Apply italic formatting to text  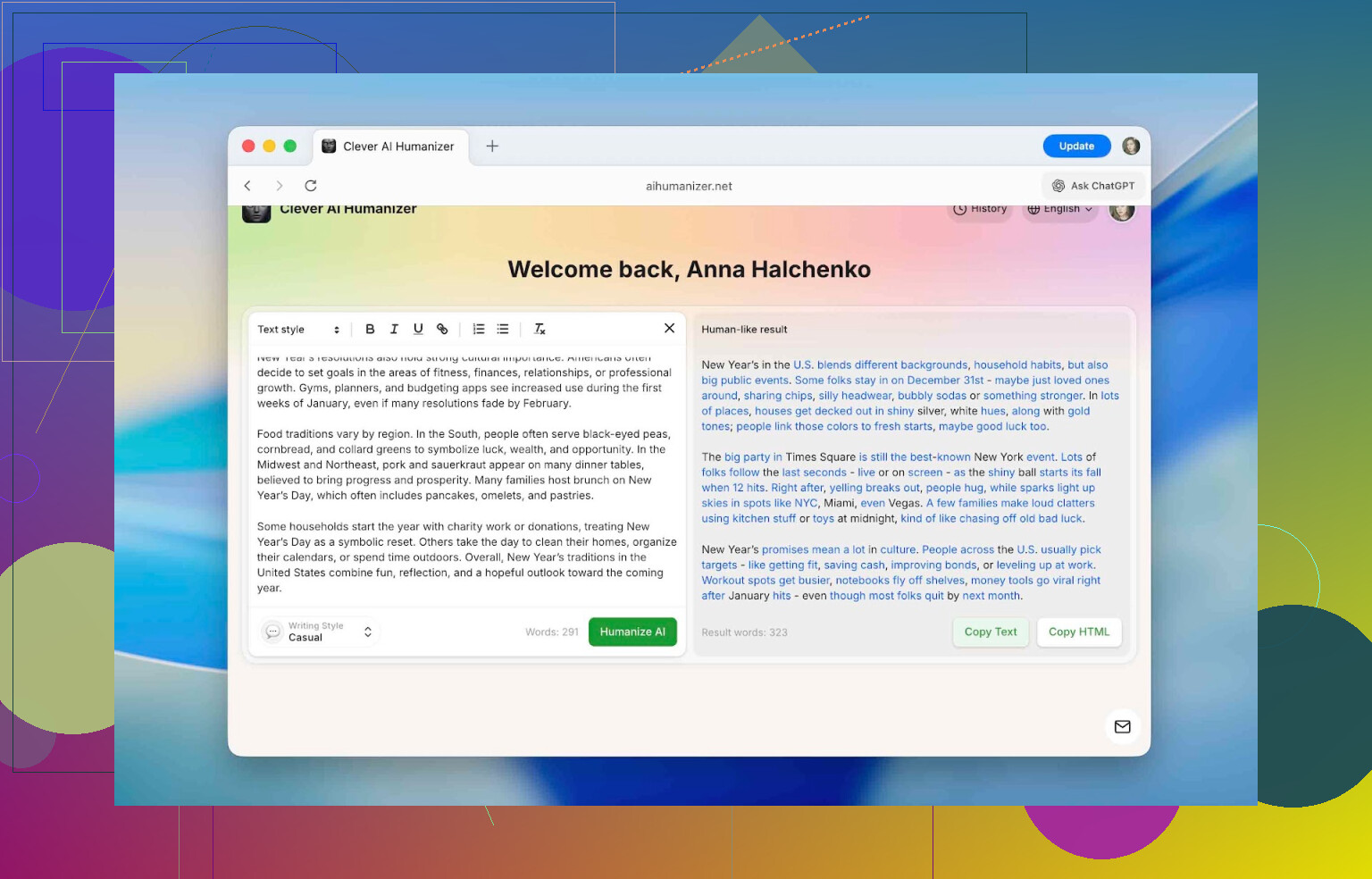pyautogui.click(x=394, y=329)
